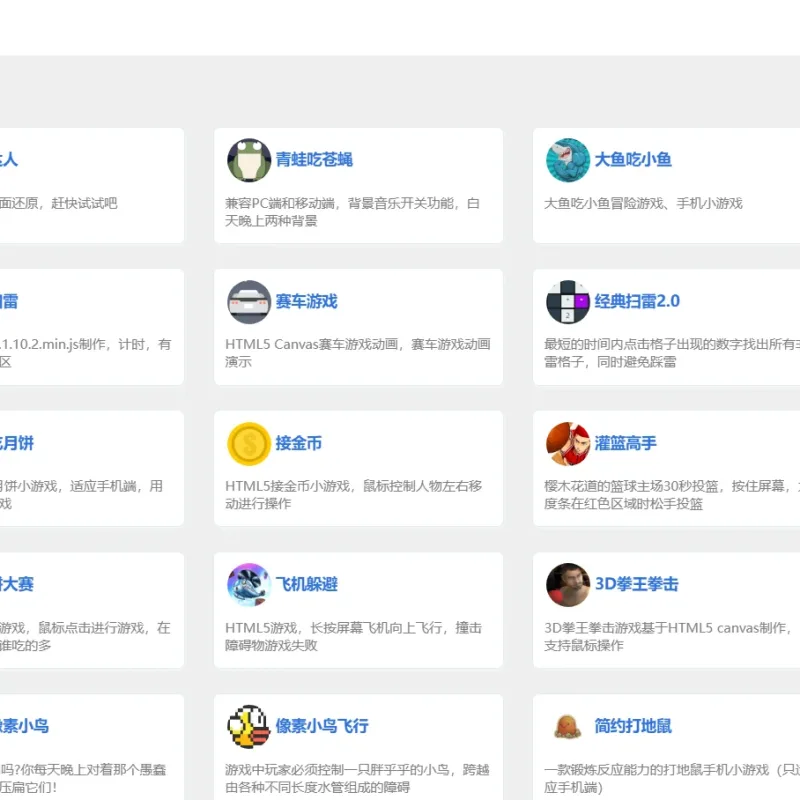The width and height of the screenshot is (800, 800).
Task: Open the basketball player icon of 灌篮高手
Action: (568, 444)
